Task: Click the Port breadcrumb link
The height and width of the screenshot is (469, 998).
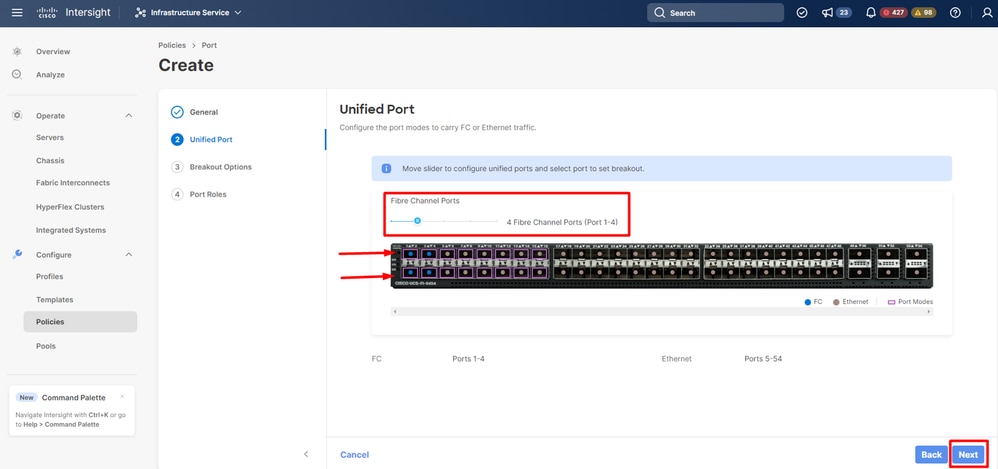Action: (x=209, y=45)
